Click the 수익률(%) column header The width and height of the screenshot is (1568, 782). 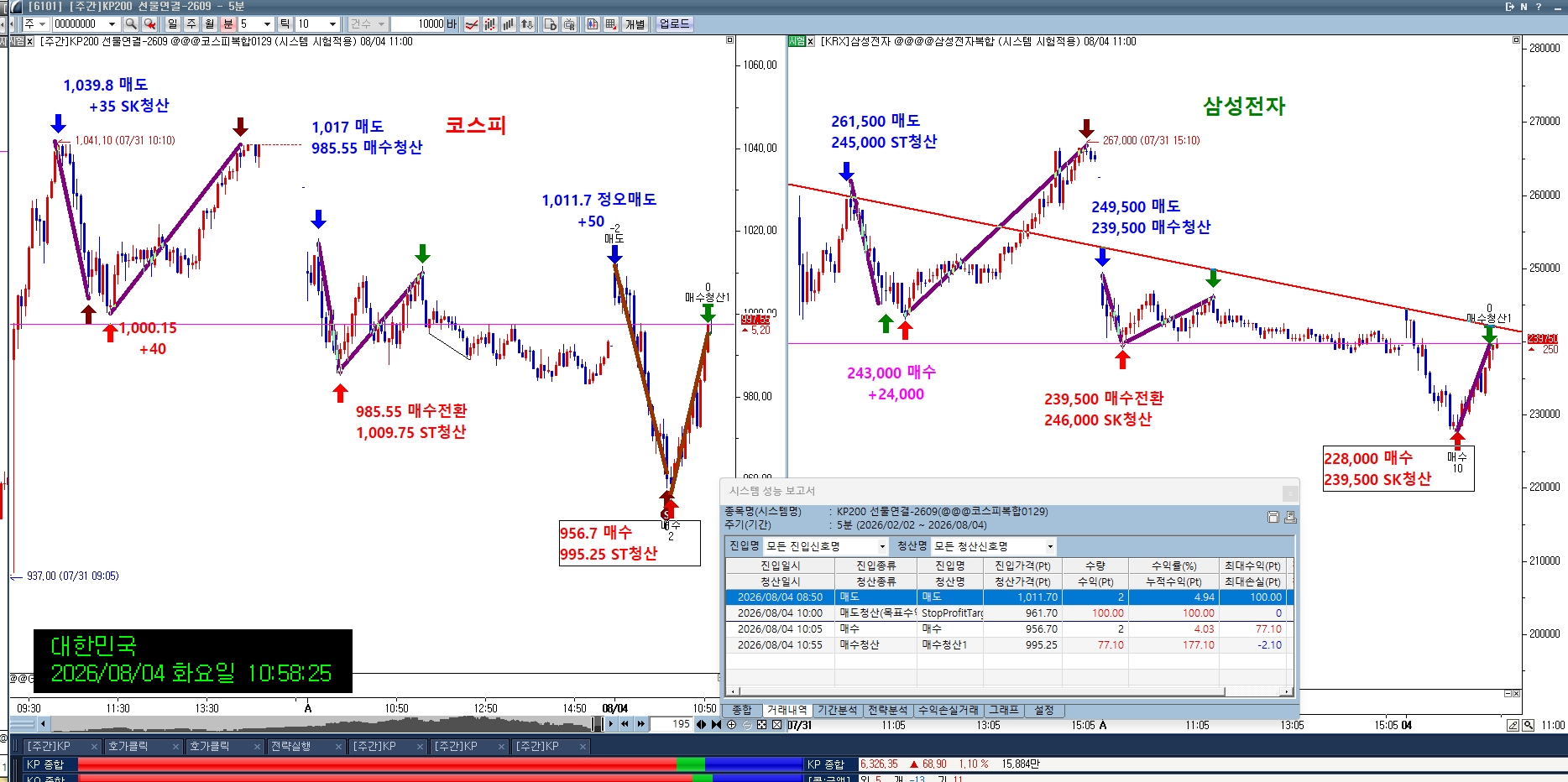[x=1173, y=566]
